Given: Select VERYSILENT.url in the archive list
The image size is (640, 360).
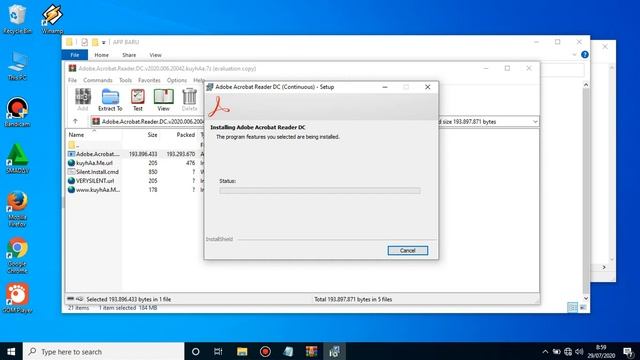Looking at the screenshot, I should (135, 181).
